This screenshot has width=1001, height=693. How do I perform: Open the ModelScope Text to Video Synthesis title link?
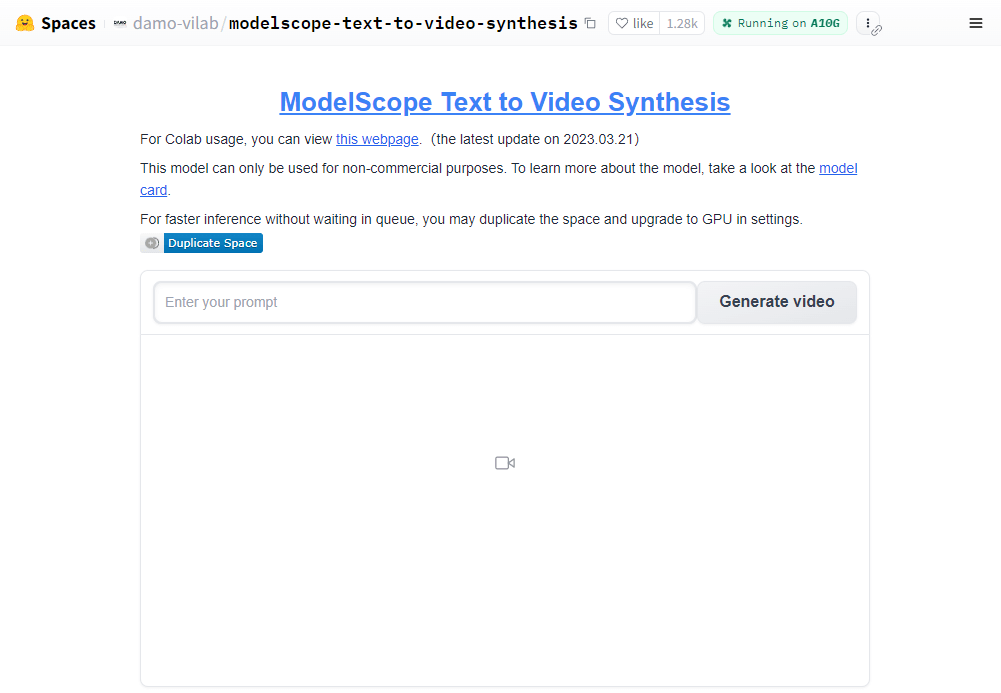[505, 102]
